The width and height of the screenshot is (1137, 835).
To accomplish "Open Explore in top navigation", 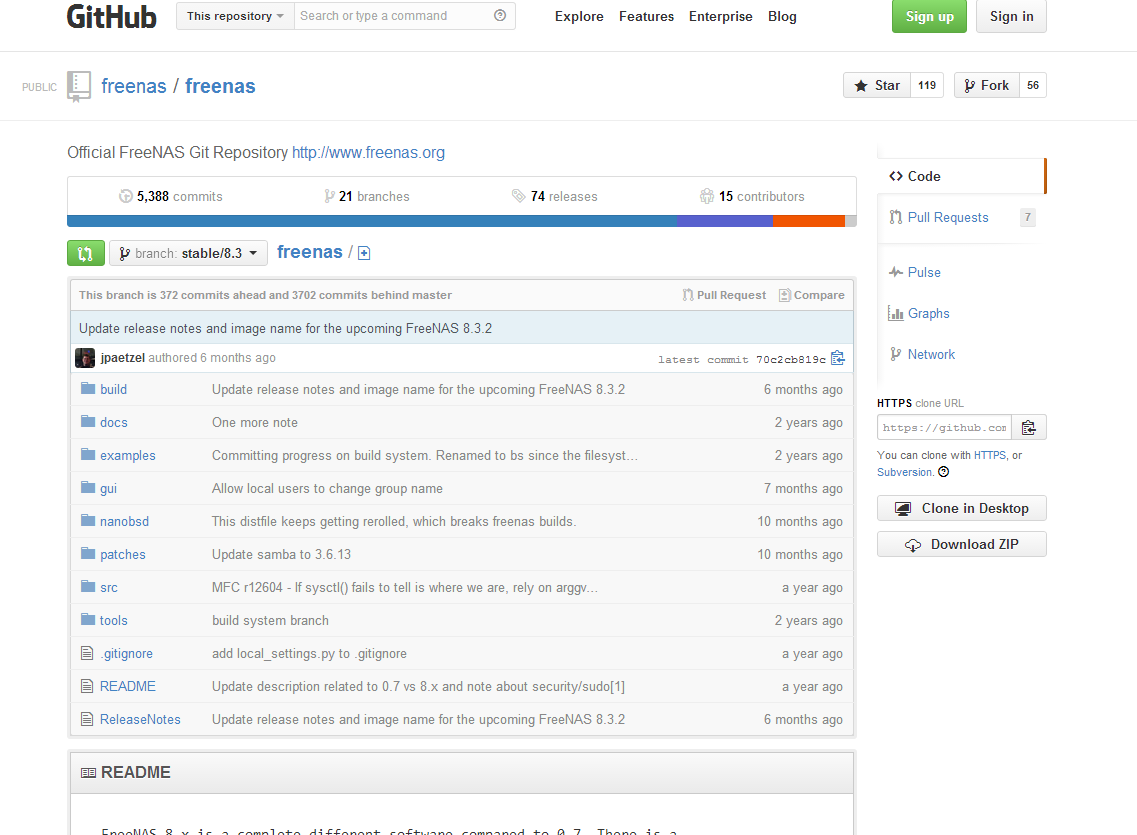I will click(x=579, y=16).
